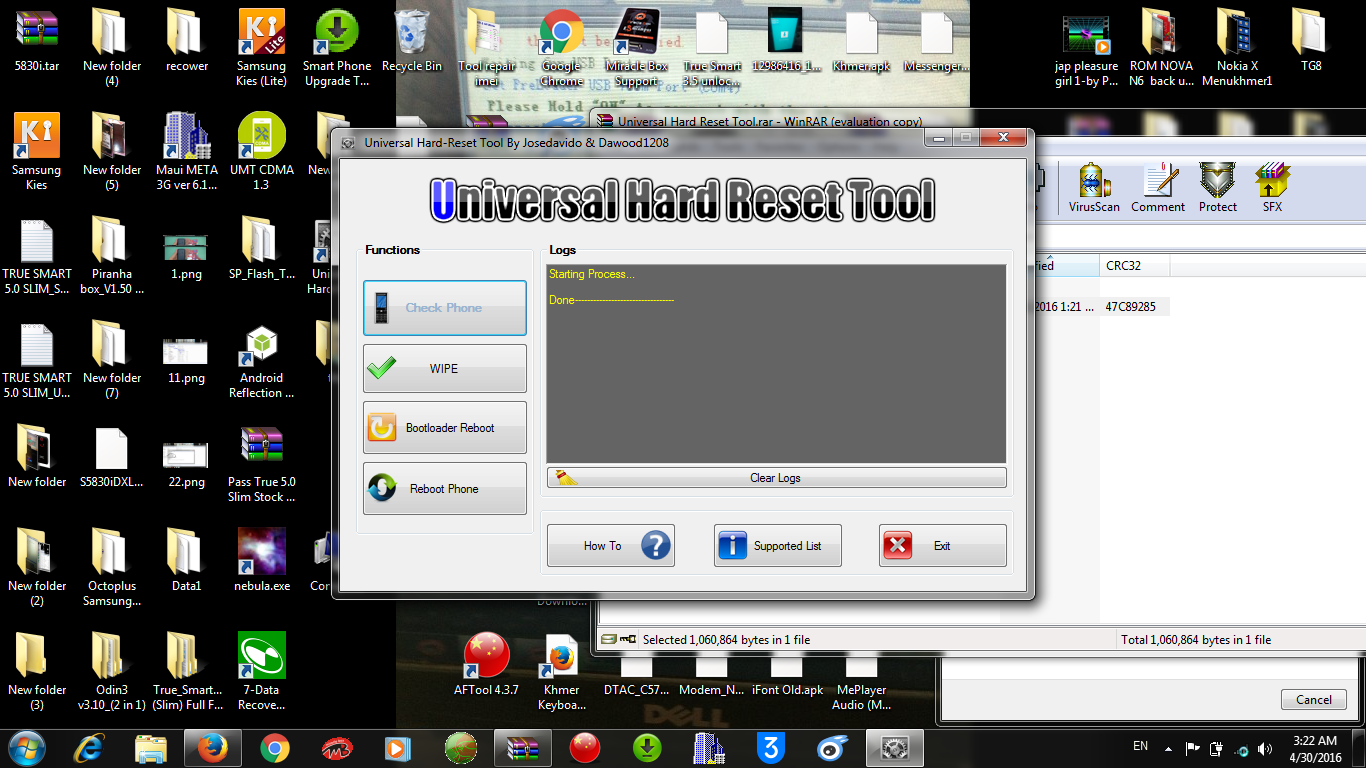Select Khmer.apk file on desktop

click(861, 42)
